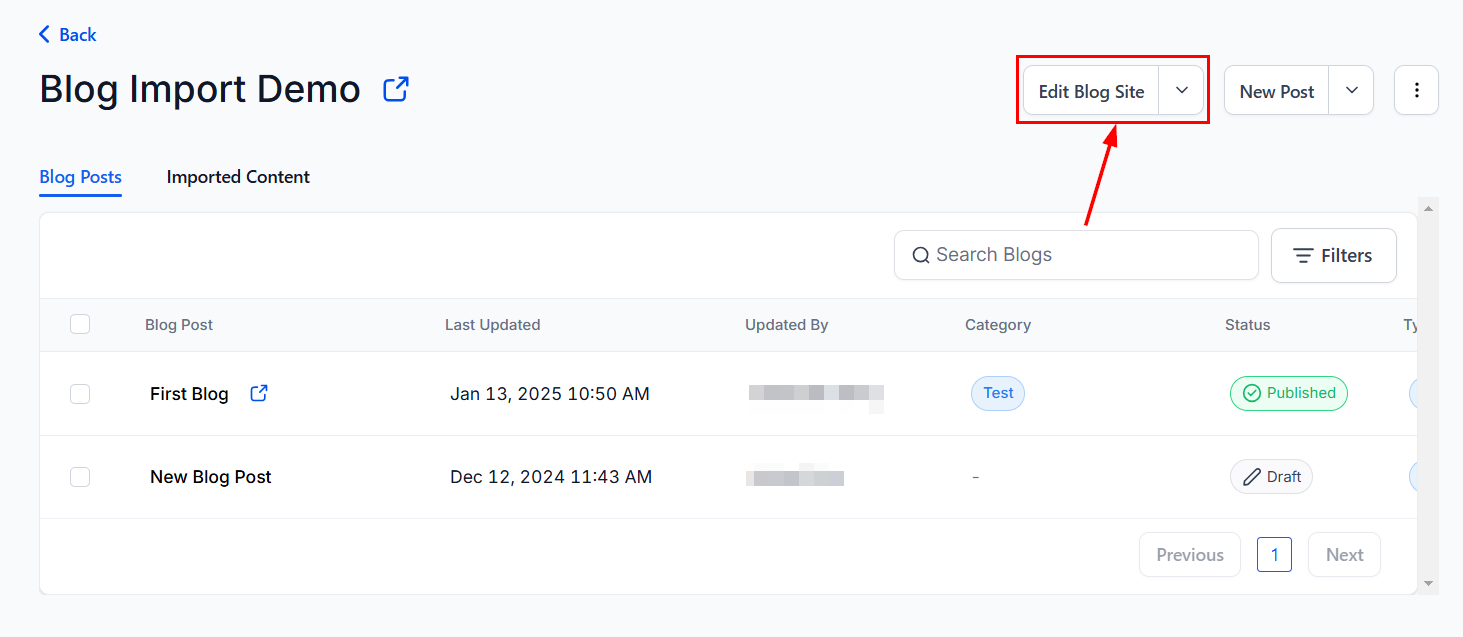Viewport: 1463px width, 637px height.
Task: Click the Jan 13, 2025 10:50 AM date
Action: (x=550, y=394)
